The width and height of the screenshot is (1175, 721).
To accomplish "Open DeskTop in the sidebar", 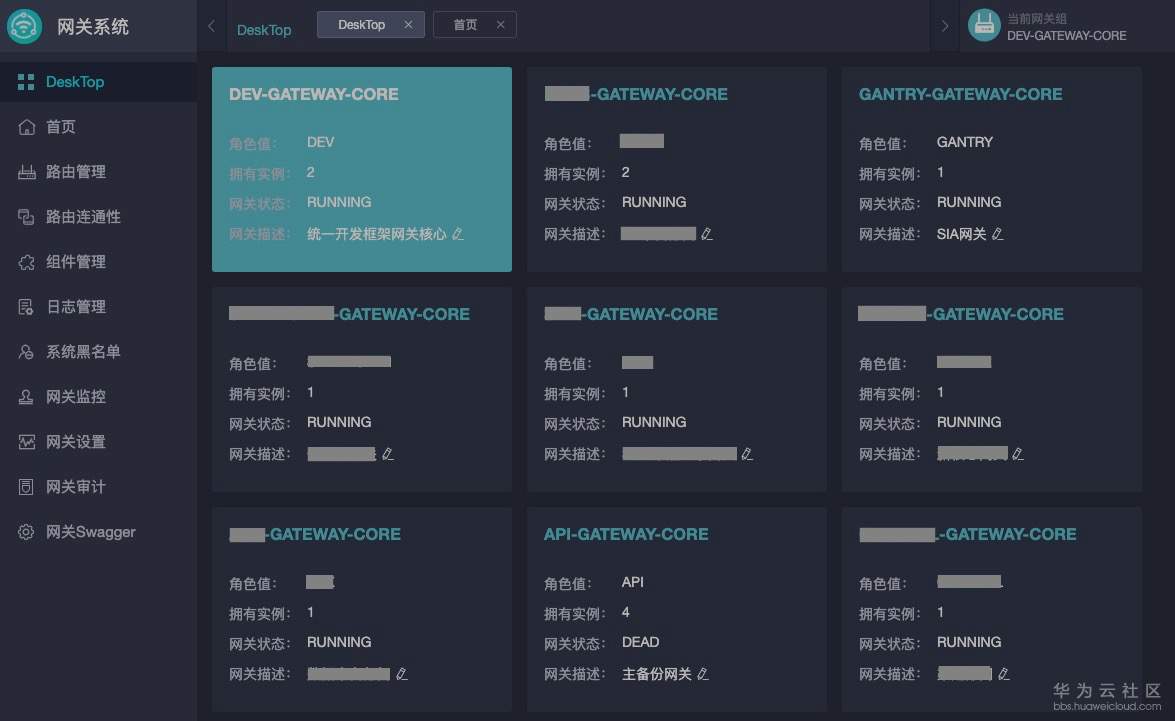I will tap(98, 82).
